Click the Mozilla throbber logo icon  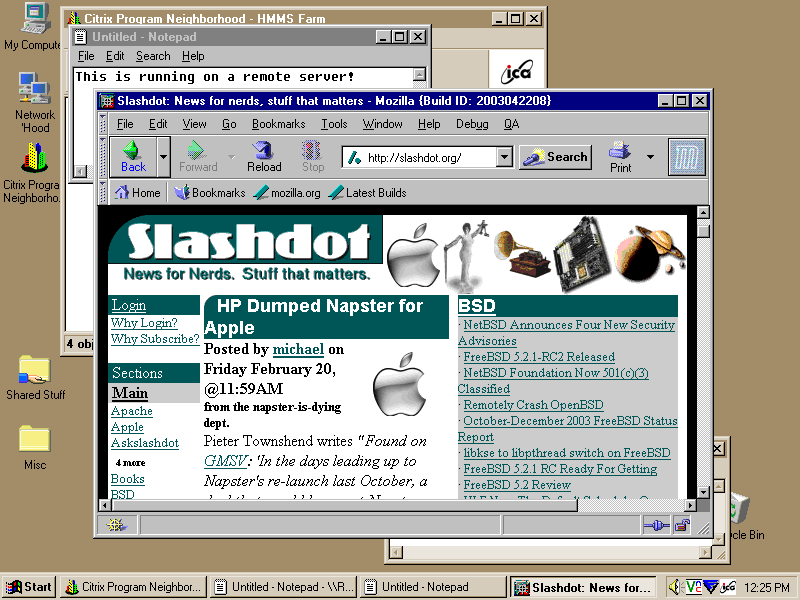[687, 157]
